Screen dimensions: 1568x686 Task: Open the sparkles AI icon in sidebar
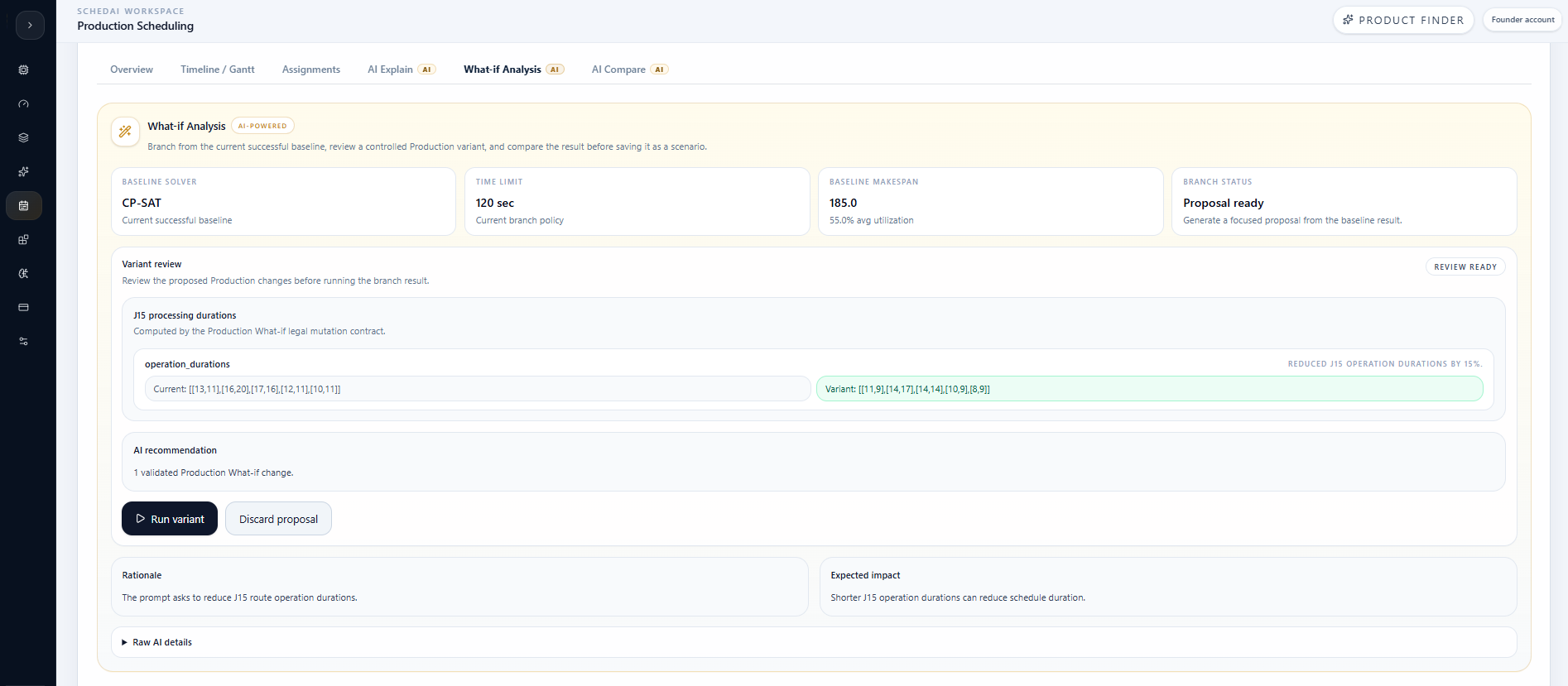point(23,172)
